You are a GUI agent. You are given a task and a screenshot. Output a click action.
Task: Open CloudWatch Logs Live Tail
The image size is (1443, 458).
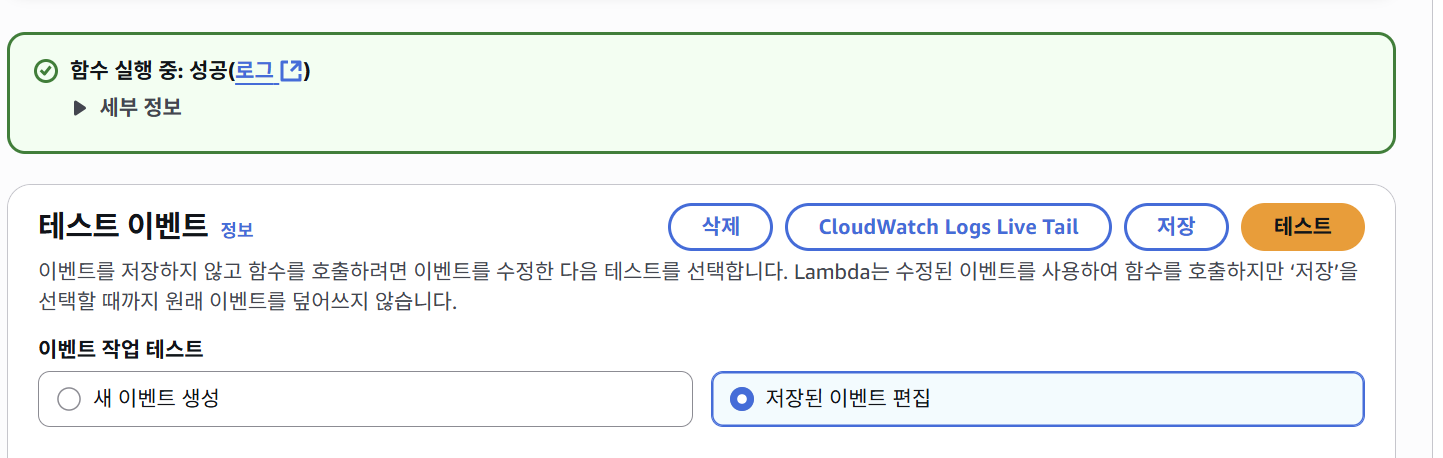(948, 227)
